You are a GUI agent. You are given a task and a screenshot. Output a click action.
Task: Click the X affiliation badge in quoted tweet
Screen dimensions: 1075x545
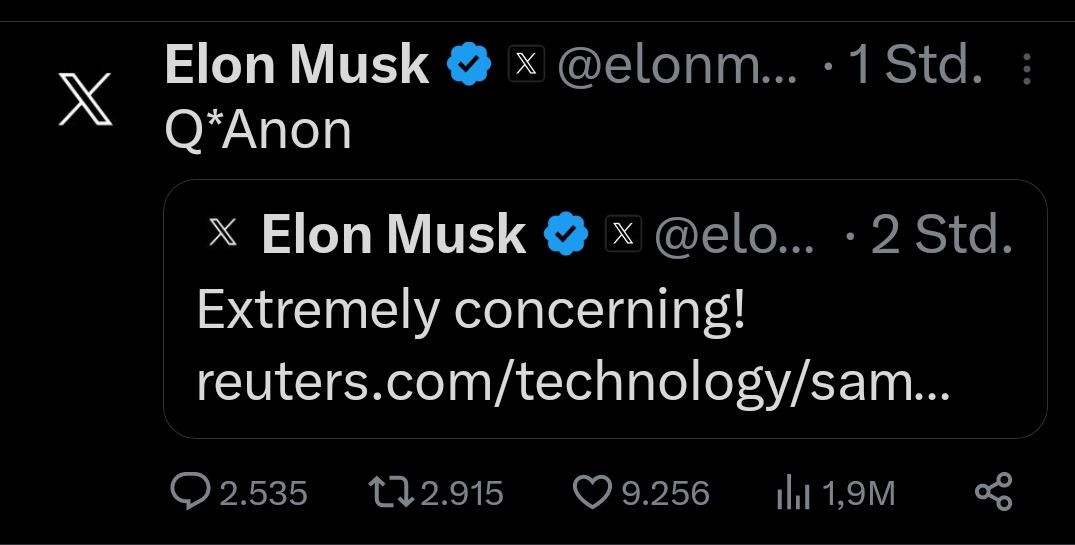pos(623,234)
